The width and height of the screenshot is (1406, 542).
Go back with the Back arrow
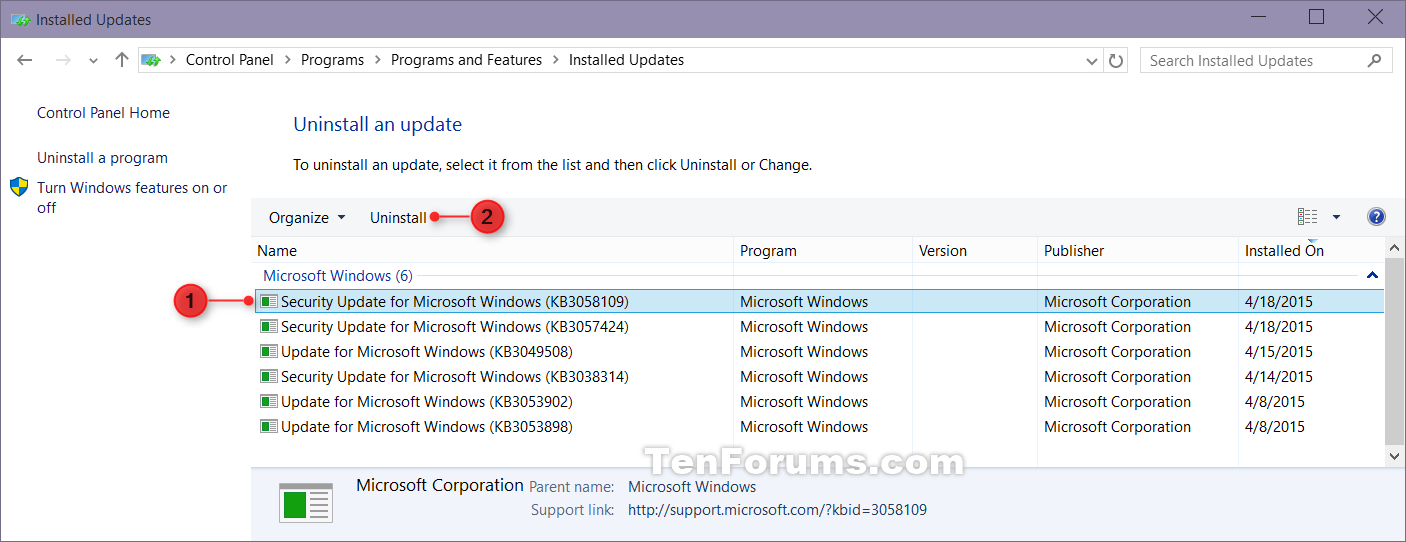(25, 60)
